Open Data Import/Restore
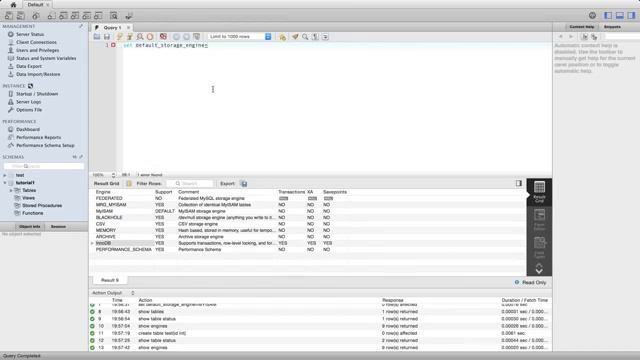This screenshot has width=640, height=360. tap(38, 74)
